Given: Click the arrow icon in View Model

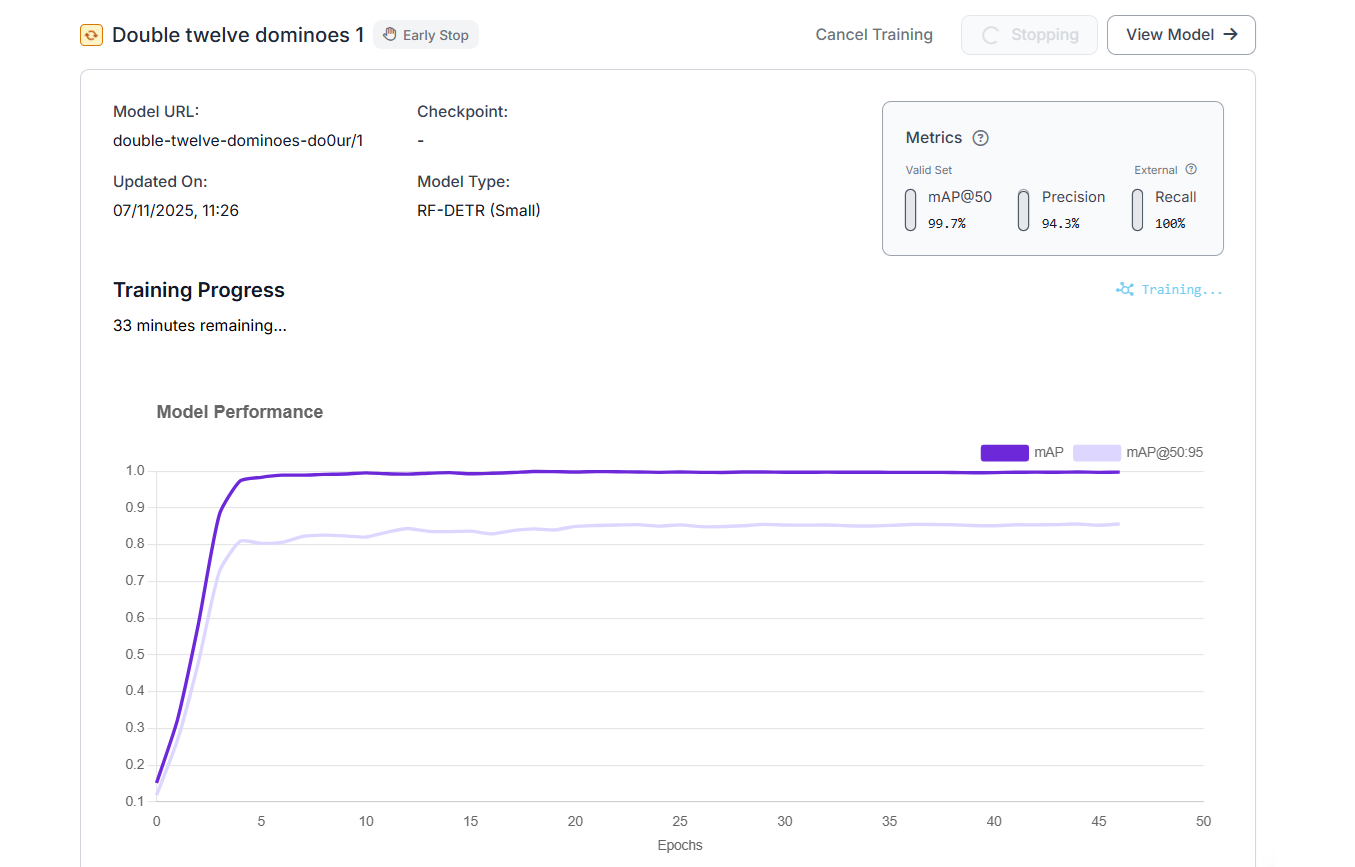Looking at the screenshot, I should point(1231,34).
